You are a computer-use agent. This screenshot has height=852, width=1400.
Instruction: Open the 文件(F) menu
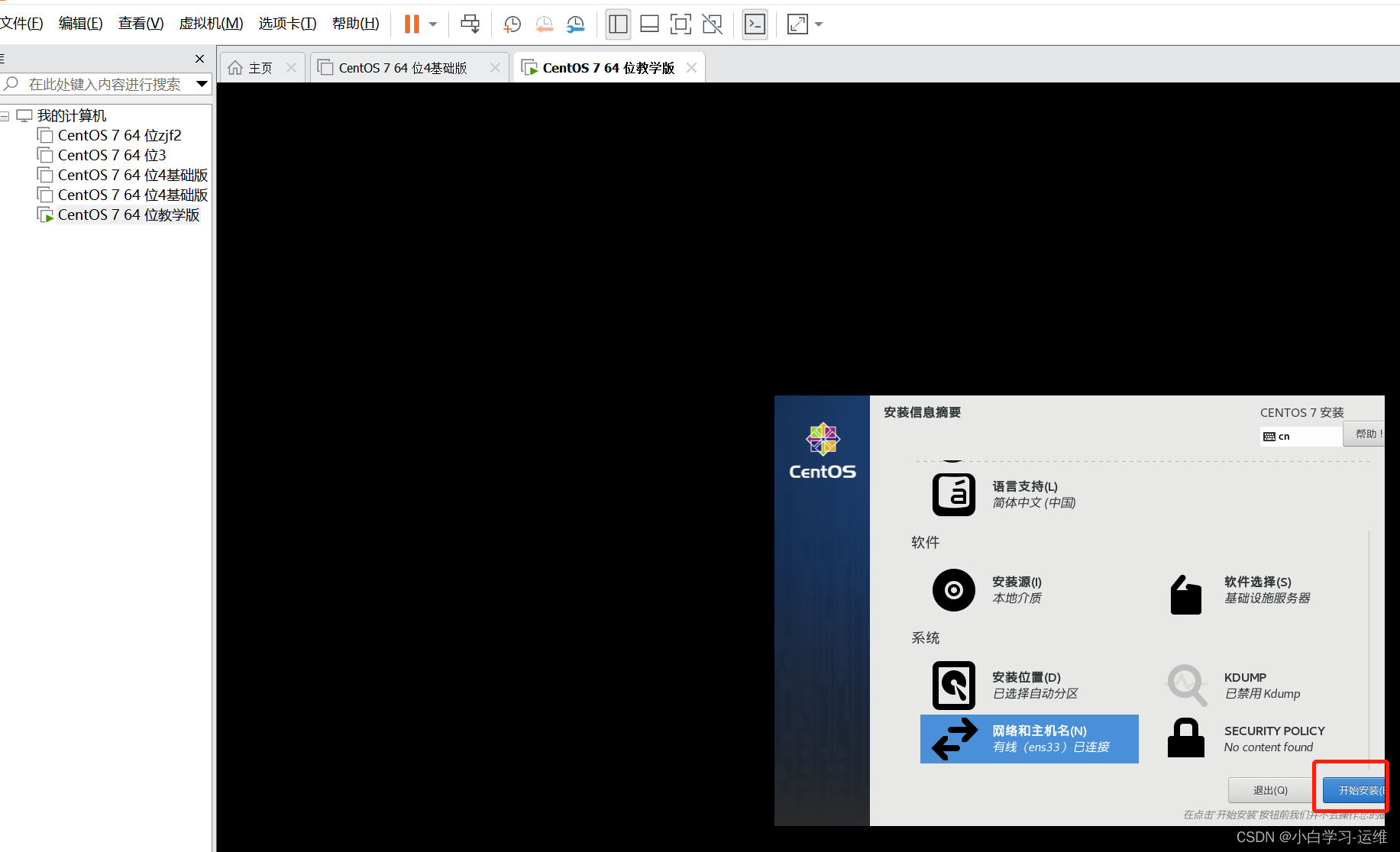tap(21, 24)
